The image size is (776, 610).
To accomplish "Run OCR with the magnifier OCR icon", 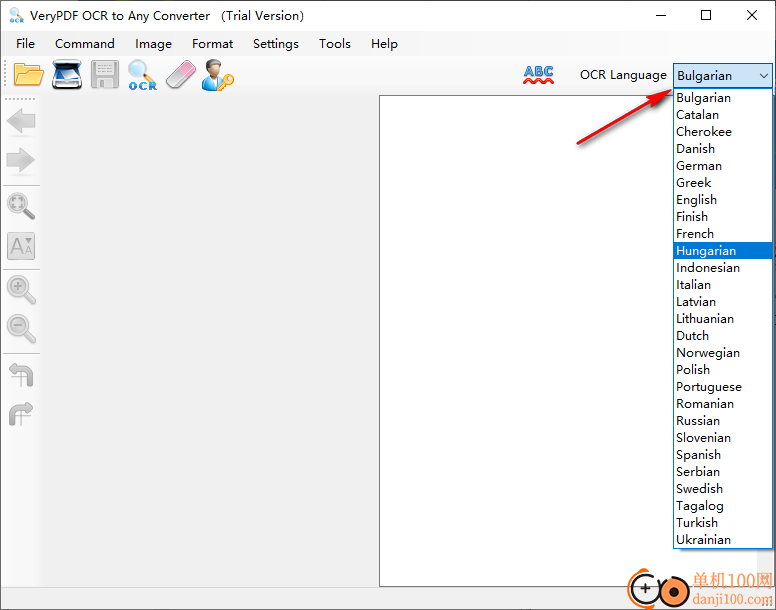I will coord(143,75).
